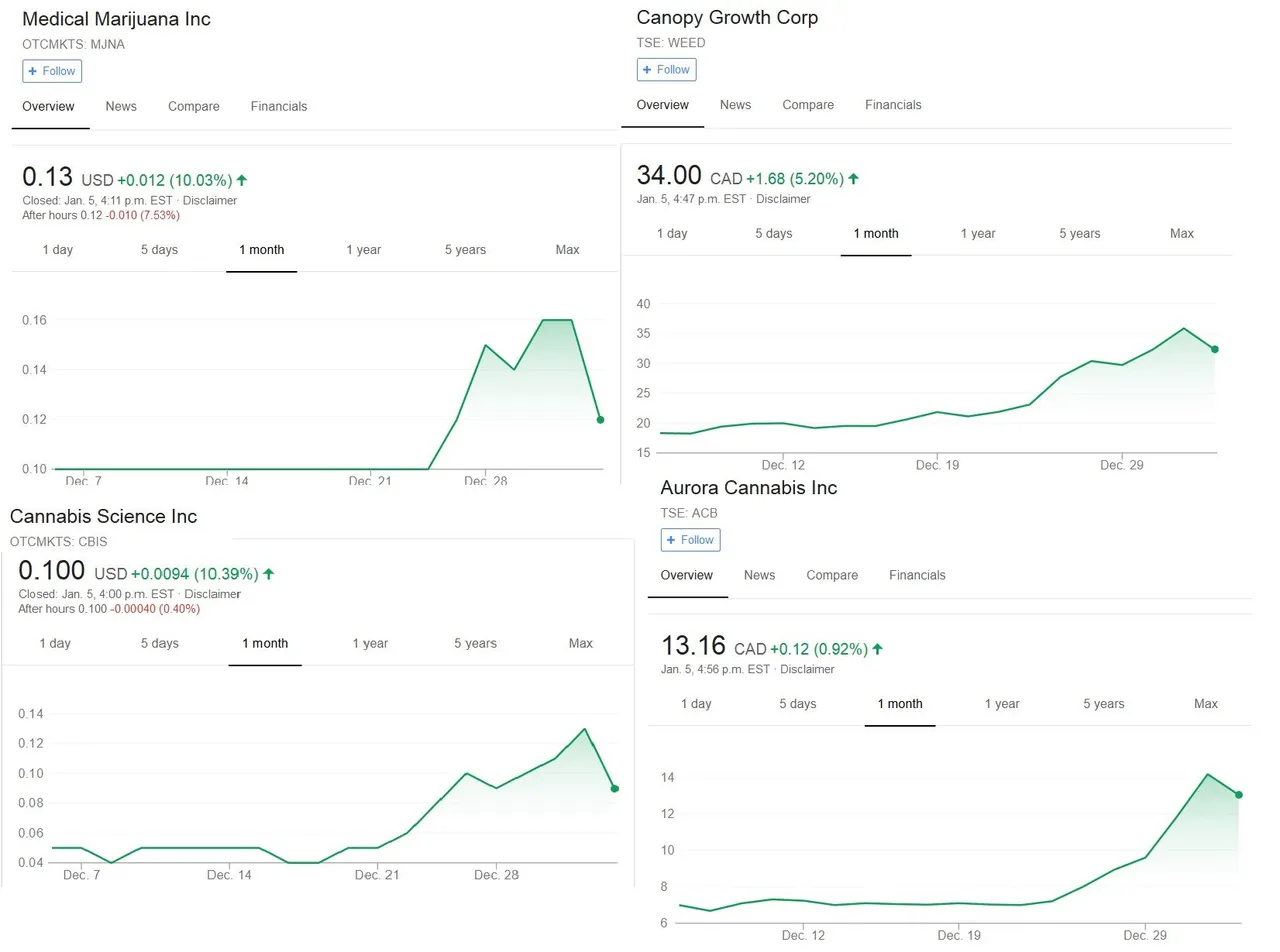Follow Medical Marijuana Inc stock

click(x=52, y=71)
